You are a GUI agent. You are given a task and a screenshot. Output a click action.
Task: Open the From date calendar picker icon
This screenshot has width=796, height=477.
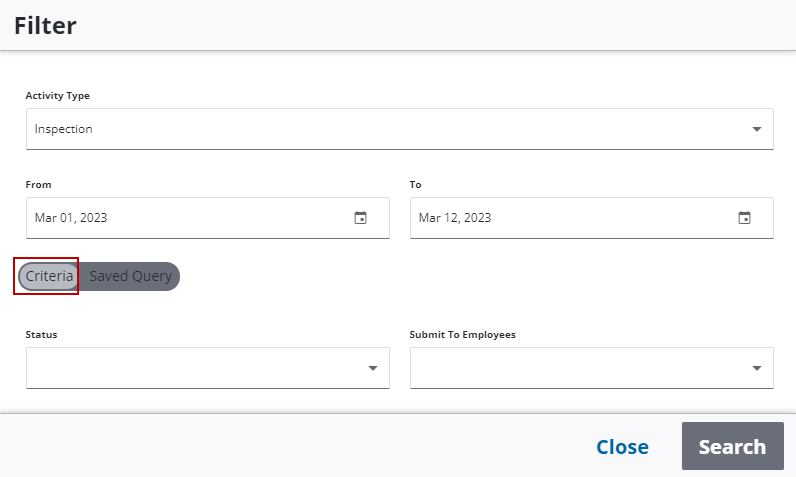tap(361, 218)
